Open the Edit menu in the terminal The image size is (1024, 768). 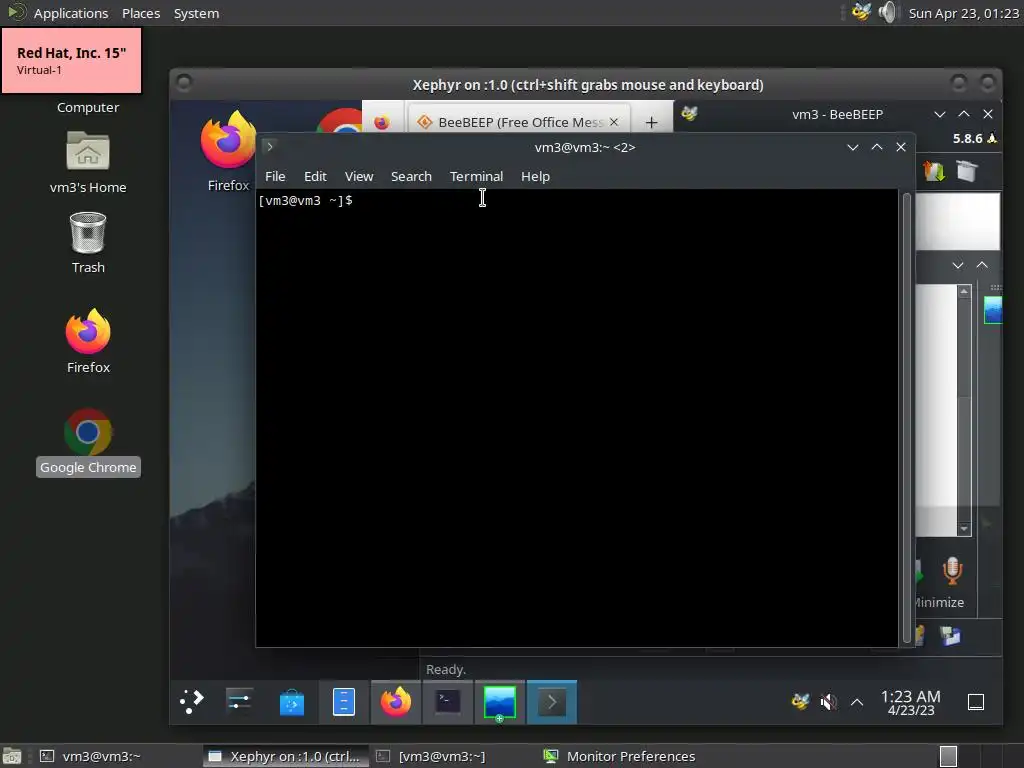click(x=315, y=176)
